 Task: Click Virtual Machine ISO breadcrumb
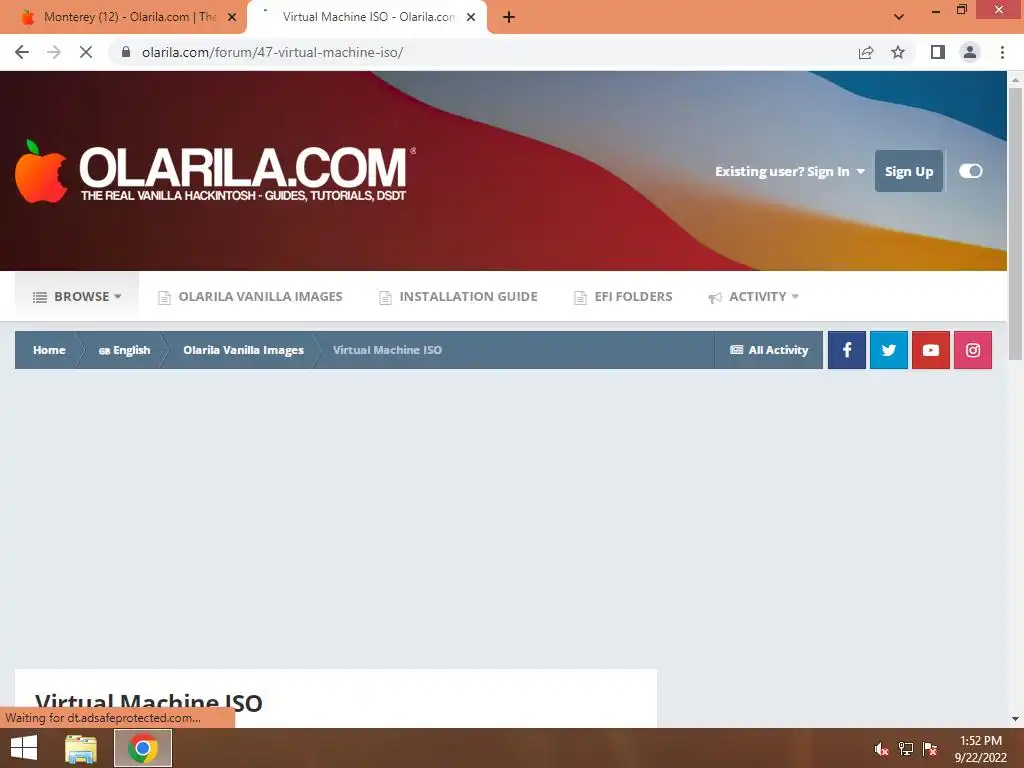pos(387,350)
